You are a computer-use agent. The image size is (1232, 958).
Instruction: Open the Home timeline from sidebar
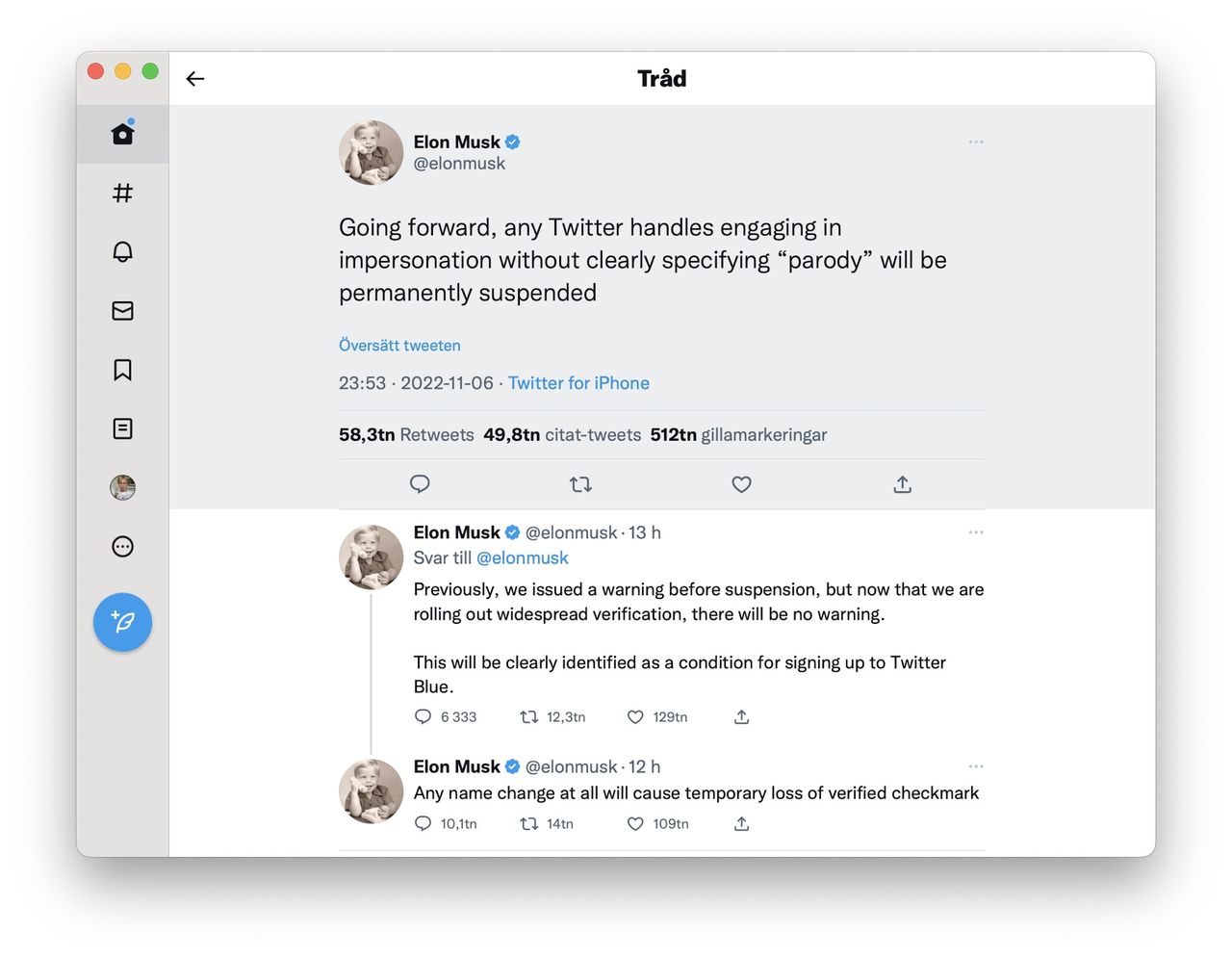122,133
